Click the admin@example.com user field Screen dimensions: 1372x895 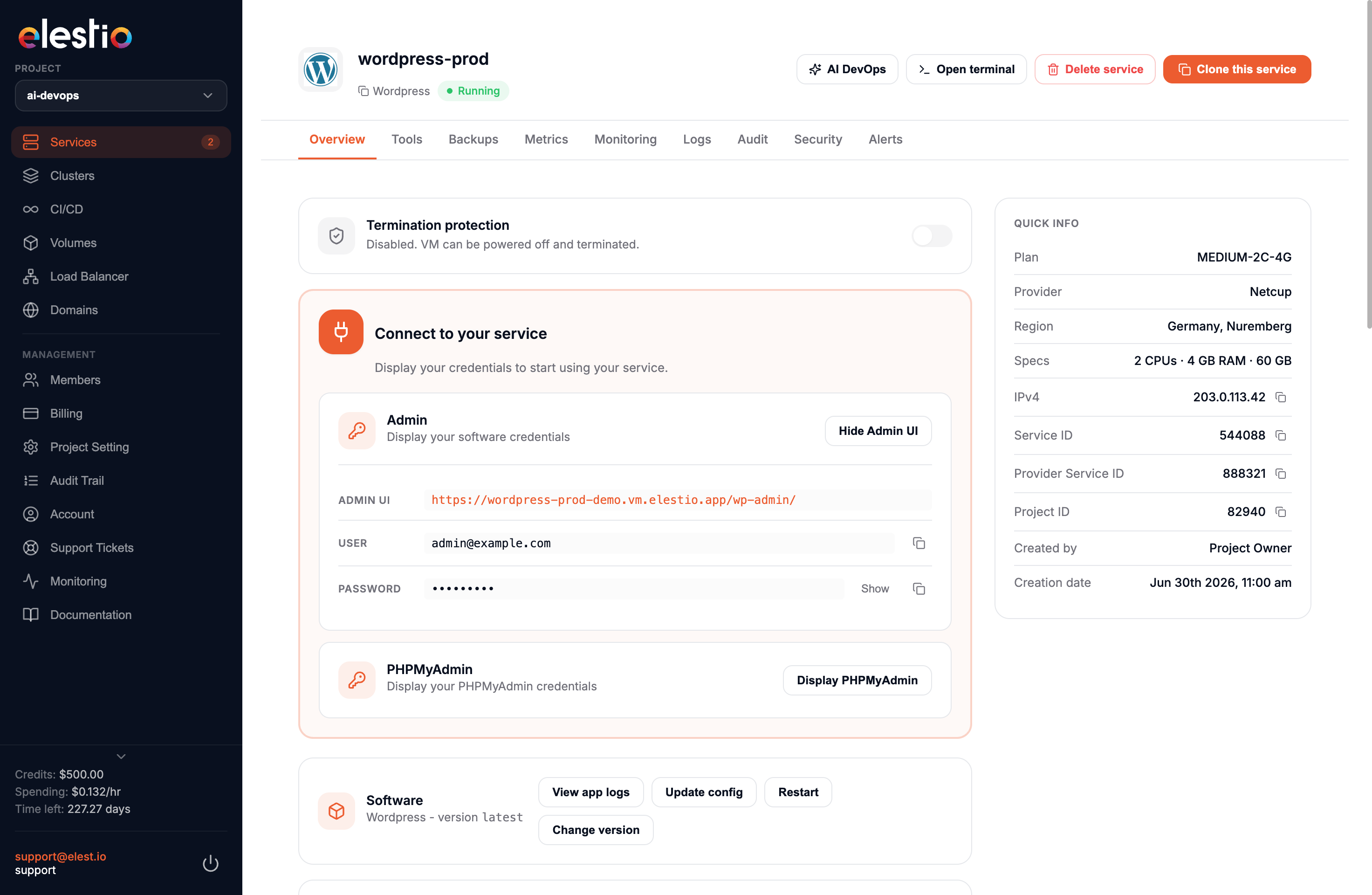pos(659,543)
